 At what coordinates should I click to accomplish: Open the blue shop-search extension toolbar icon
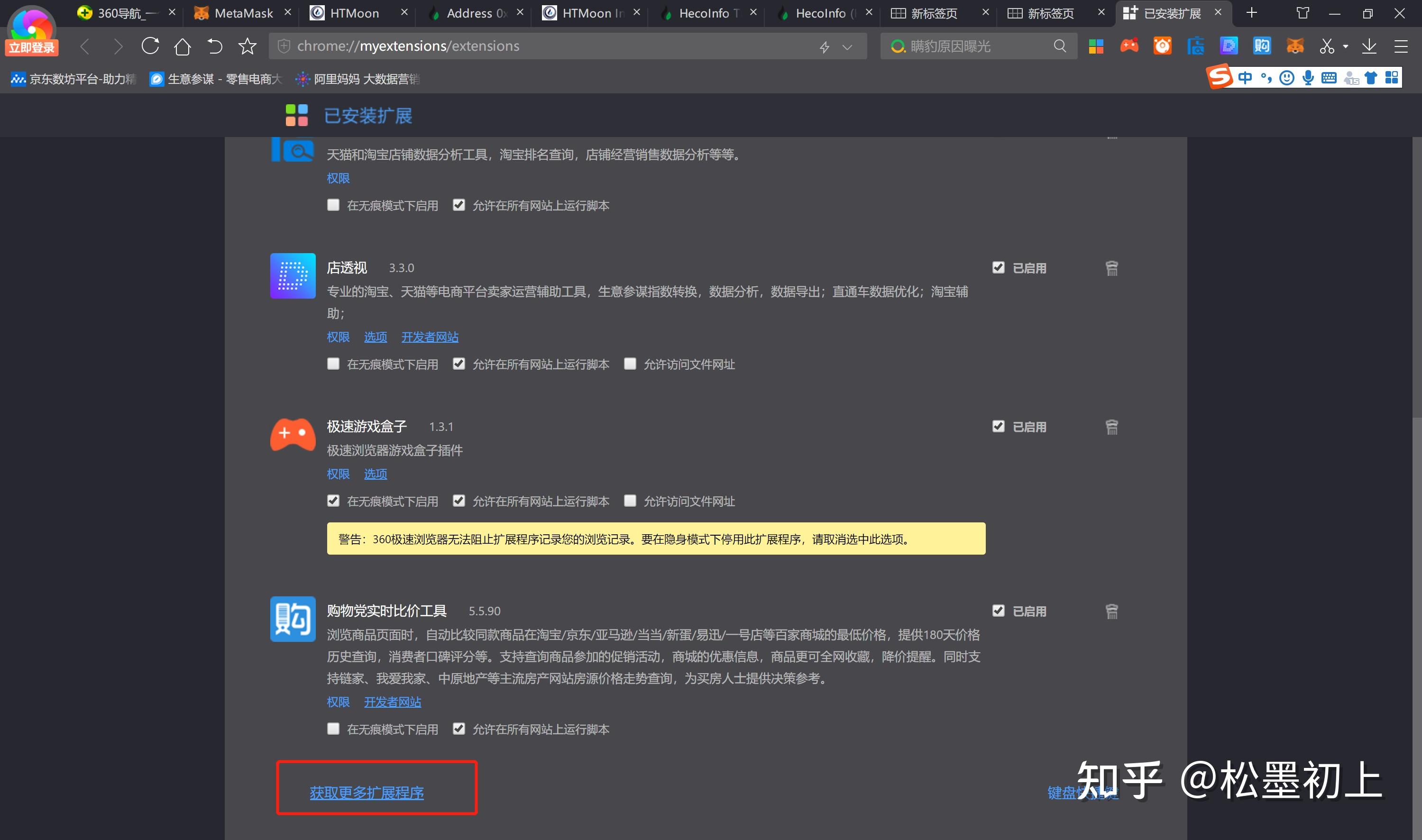click(x=1195, y=46)
